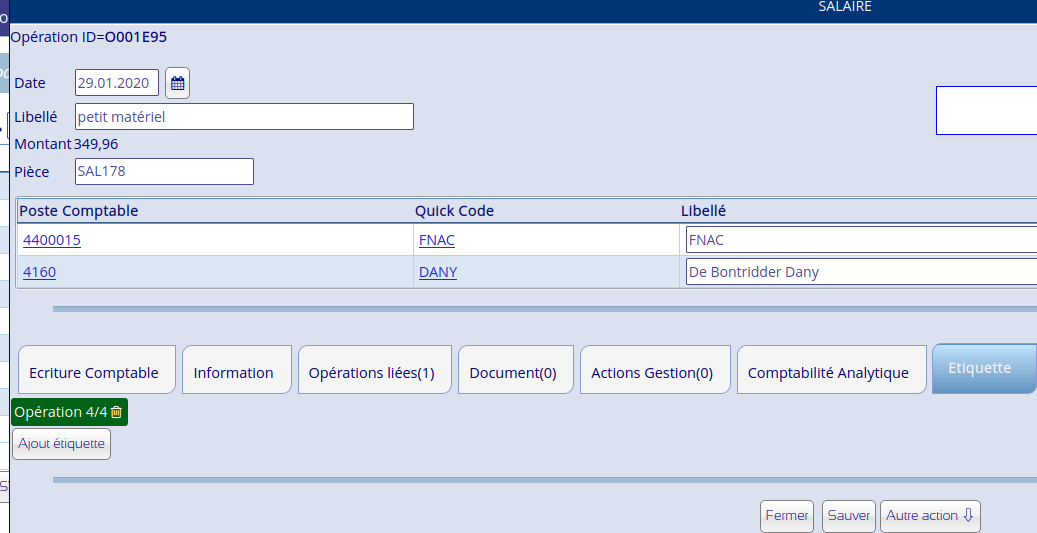
Task: Delete the Opération 4/4 tag via trash icon
Action: pos(116,412)
